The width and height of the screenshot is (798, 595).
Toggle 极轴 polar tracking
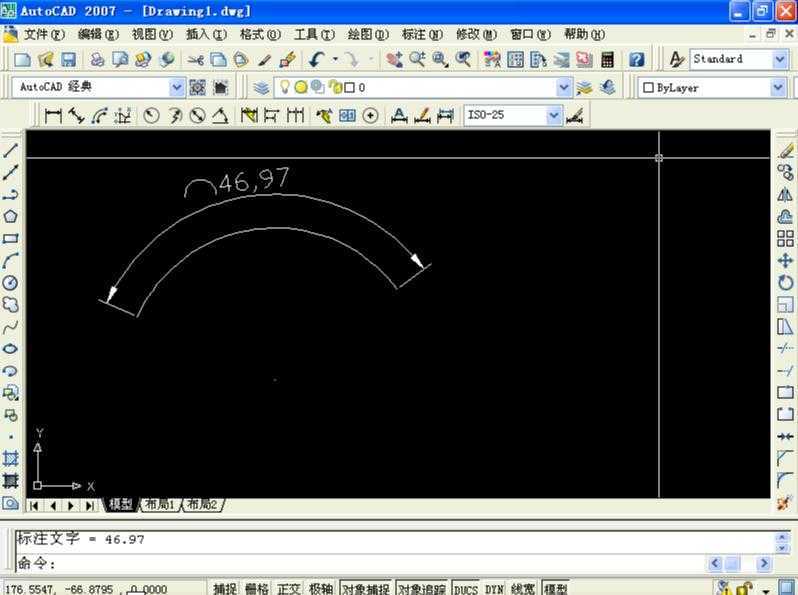(x=321, y=589)
